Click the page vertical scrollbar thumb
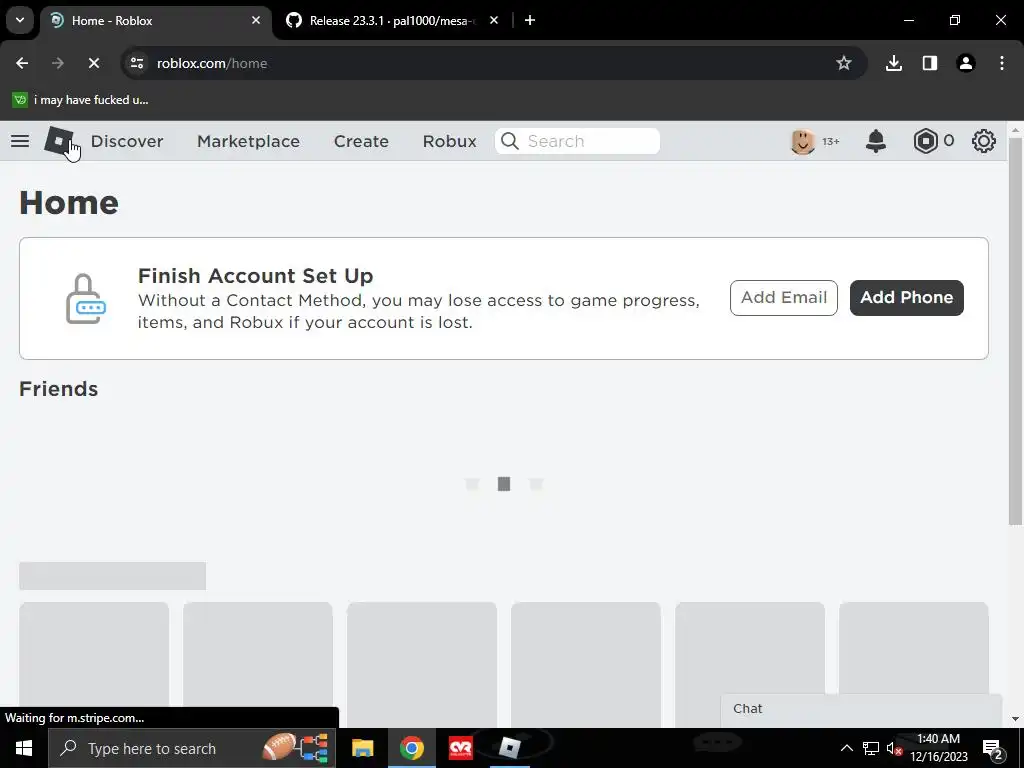Viewport: 1024px width, 768px height. 1015,330
